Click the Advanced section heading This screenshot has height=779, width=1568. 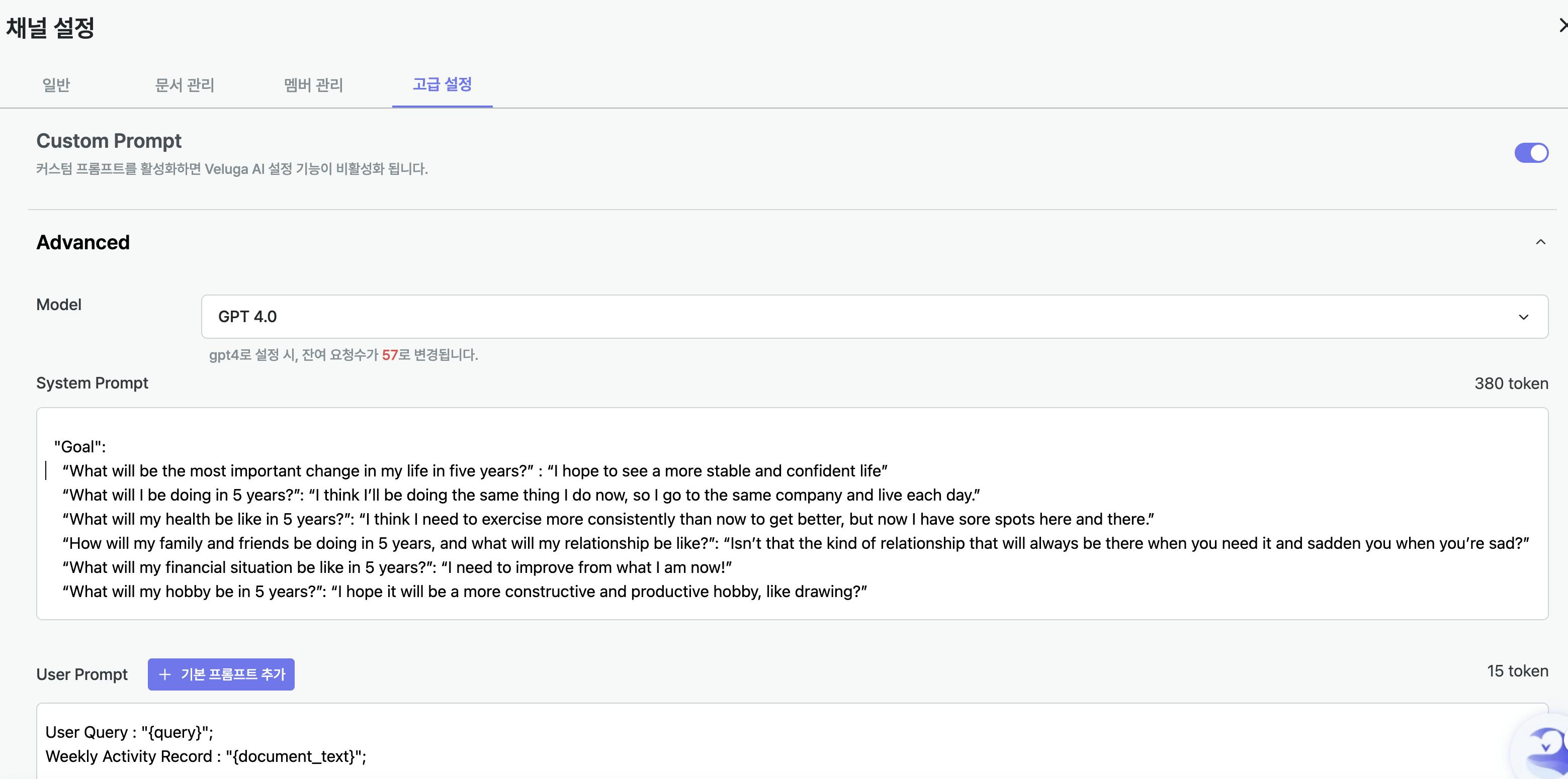point(83,242)
